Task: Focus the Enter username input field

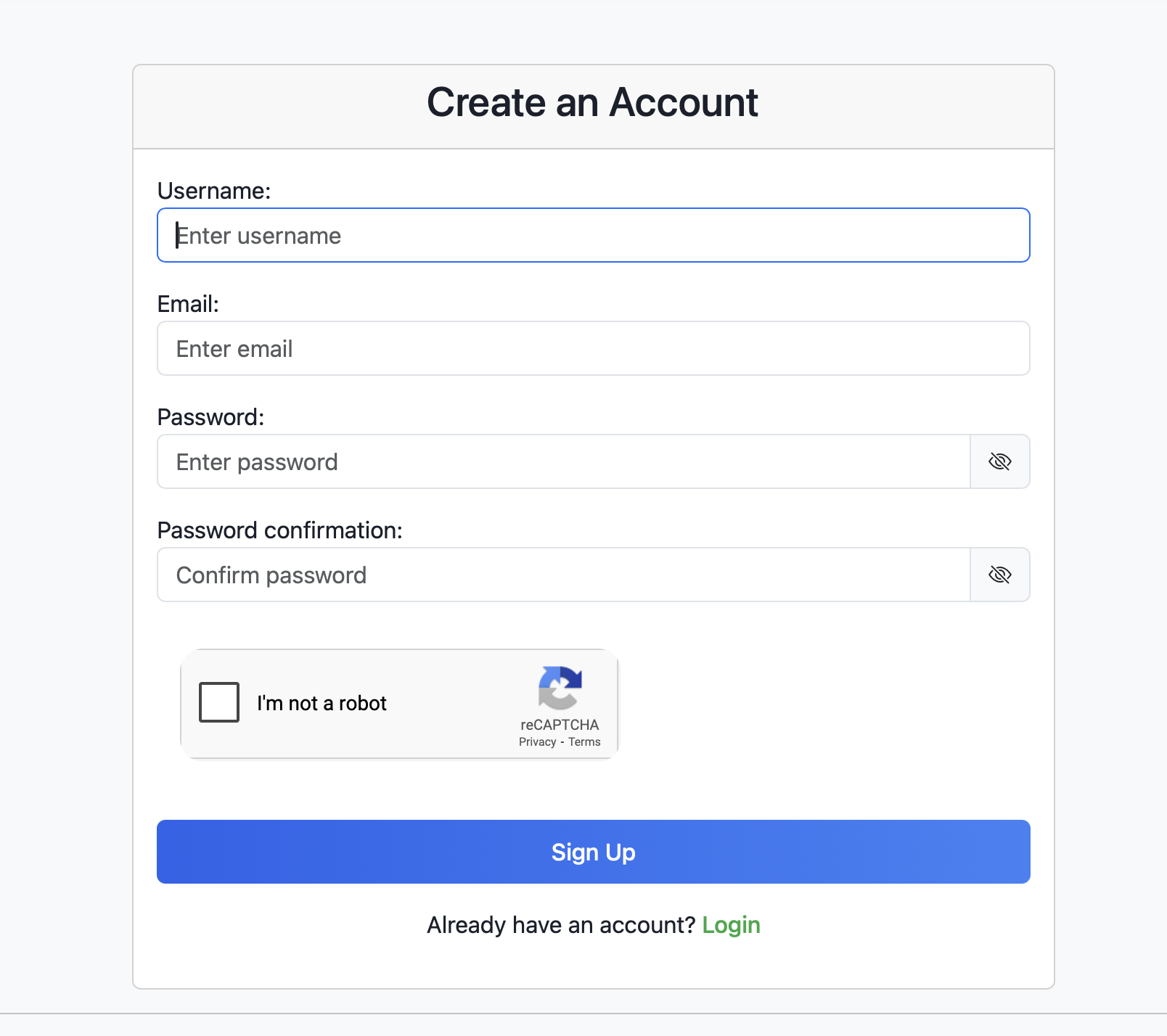Action: coord(593,235)
